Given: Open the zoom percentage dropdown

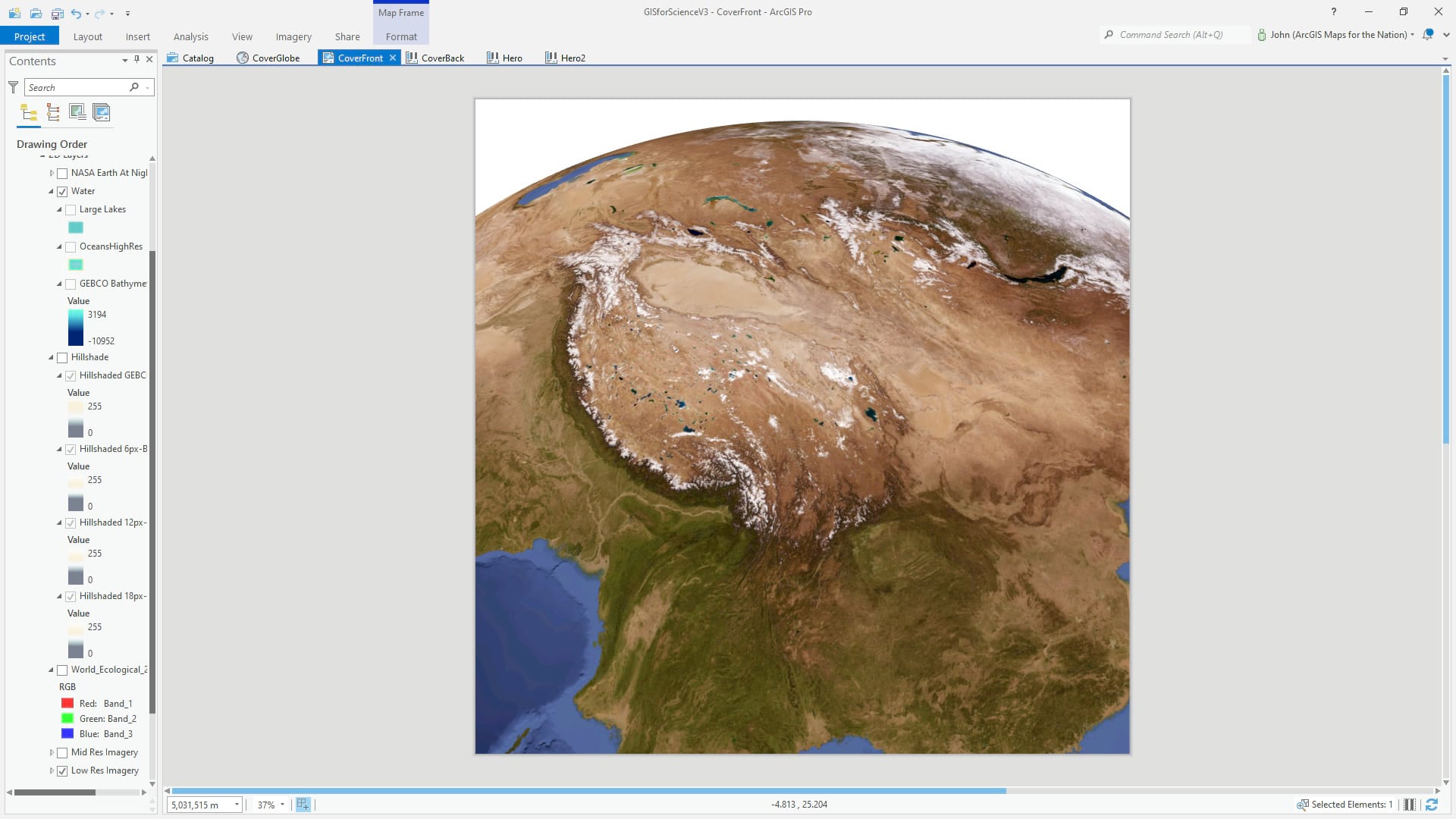Looking at the screenshot, I should click(x=282, y=805).
